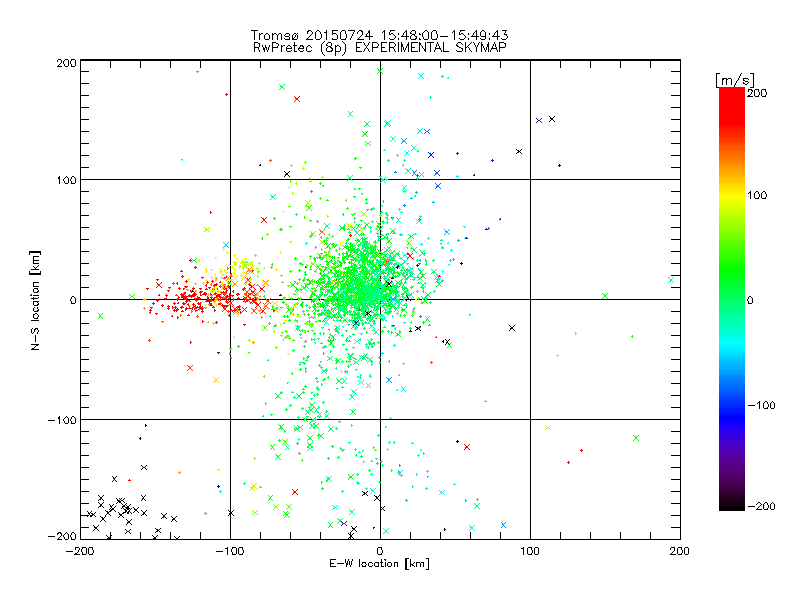This screenshot has width=800, height=600.
Task: Click the x-axis '-200' tick label
Action: 80,551
